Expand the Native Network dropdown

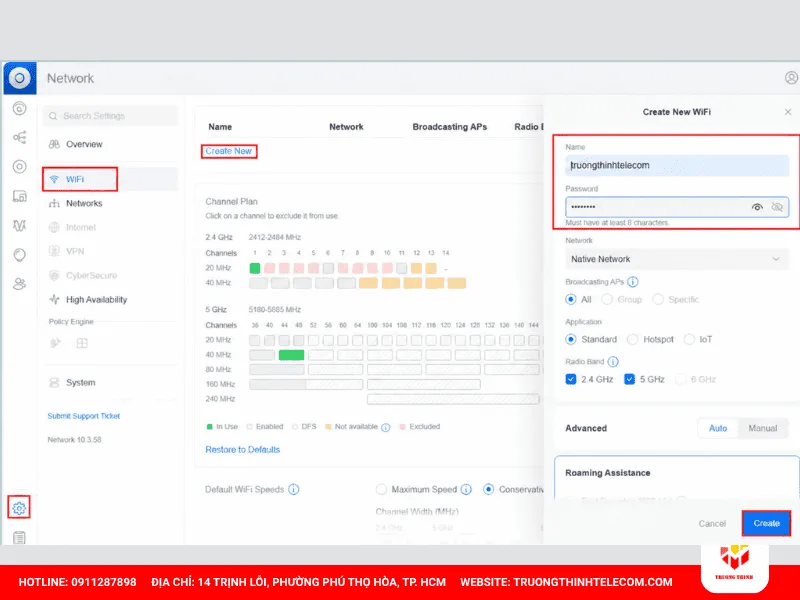tap(677, 259)
